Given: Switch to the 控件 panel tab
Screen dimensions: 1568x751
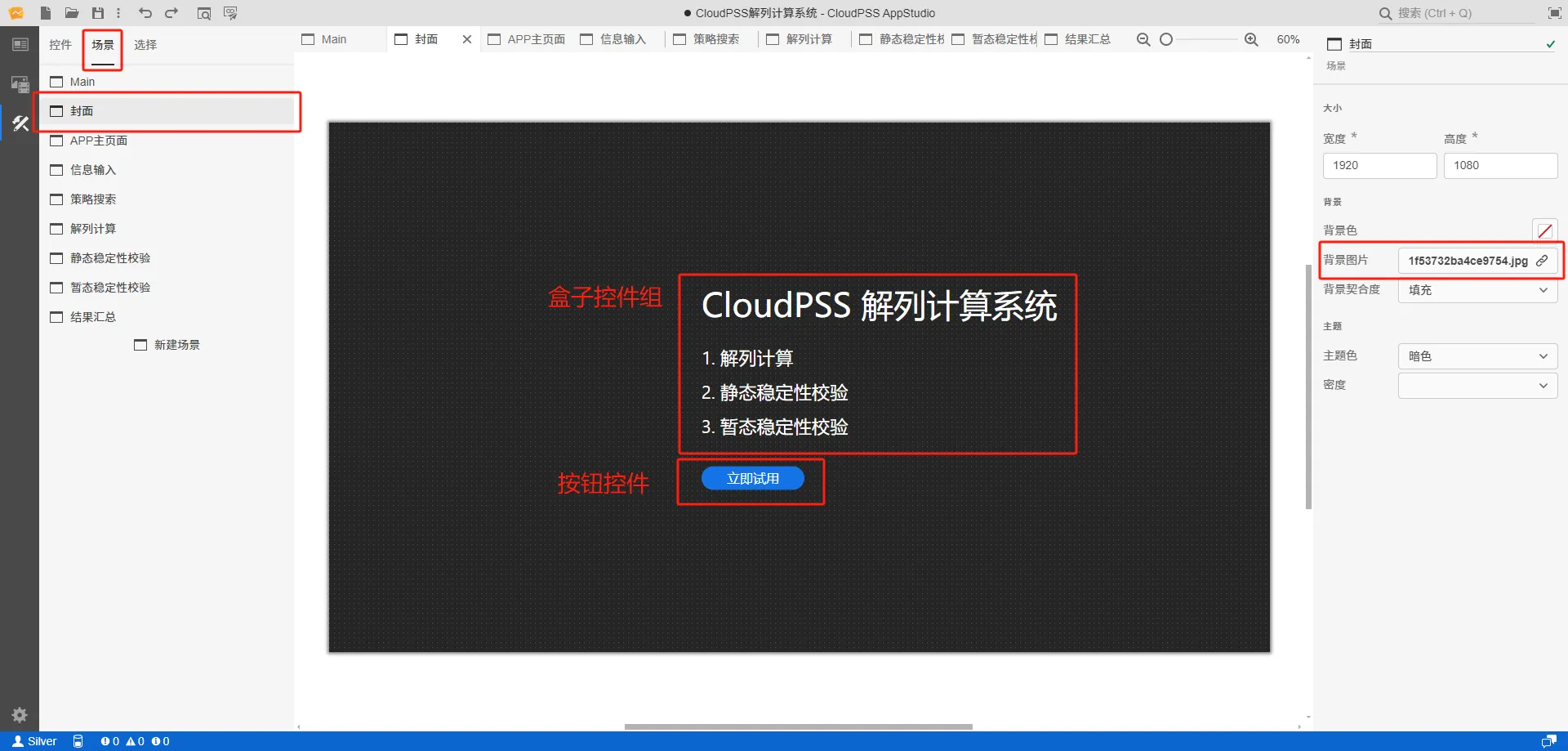Looking at the screenshot, I should [60, 45].
